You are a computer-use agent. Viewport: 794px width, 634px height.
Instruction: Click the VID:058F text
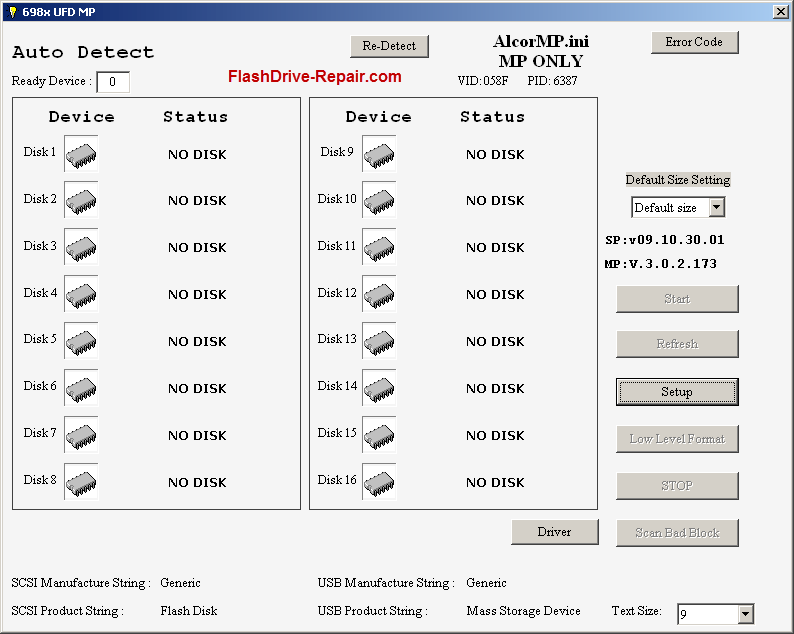(483, 81)
